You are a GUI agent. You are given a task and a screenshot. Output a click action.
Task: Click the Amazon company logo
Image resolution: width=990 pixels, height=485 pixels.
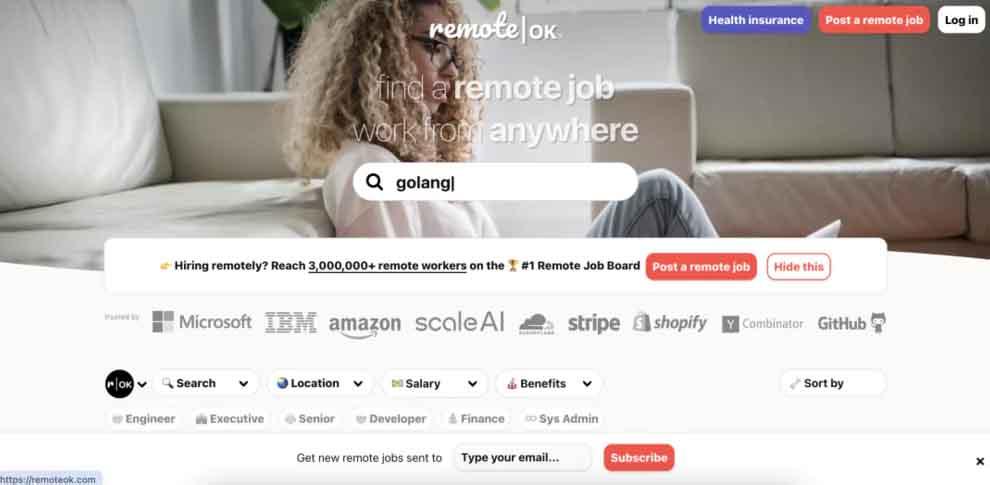click(x=365, y=325)
